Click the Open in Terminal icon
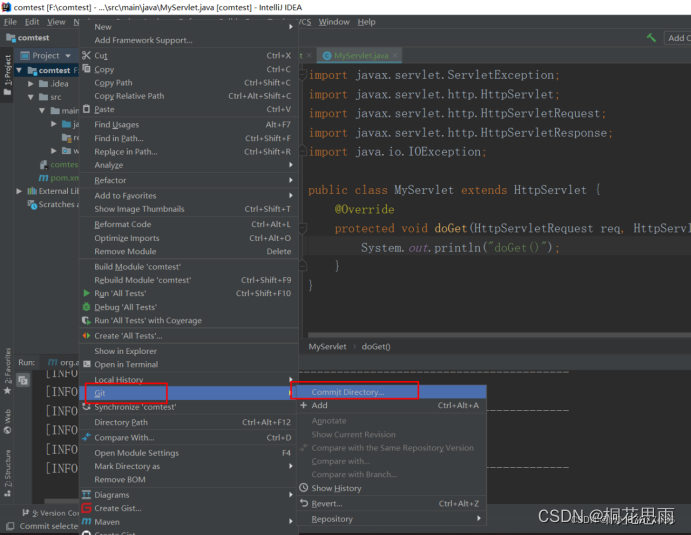This screenshot has width=691, height=535. 87,364
